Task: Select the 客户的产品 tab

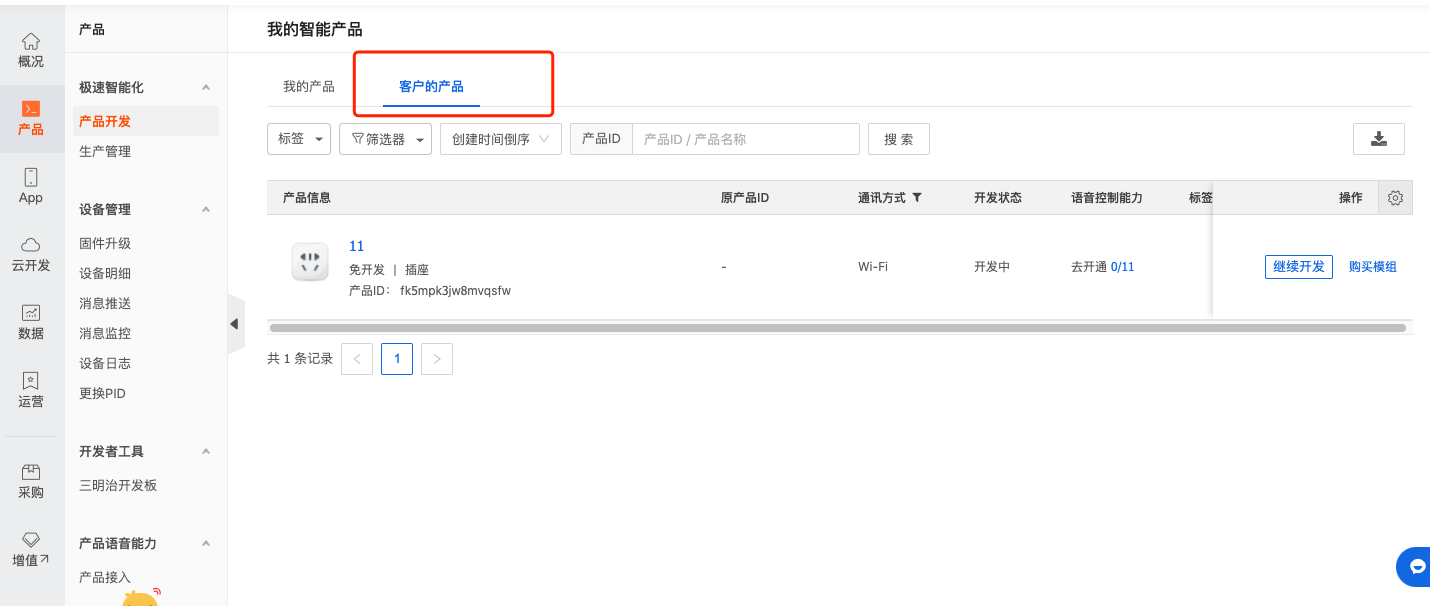Action: (431, 87)
